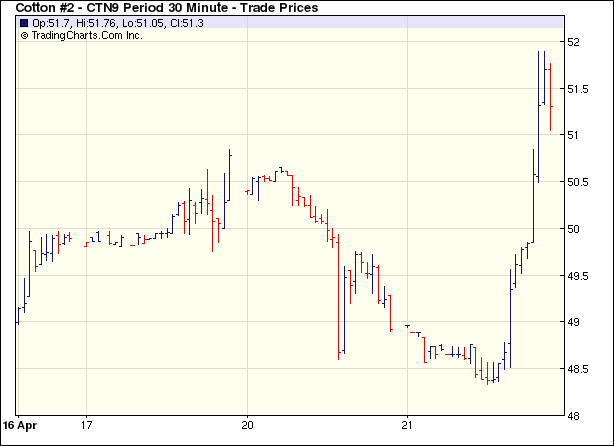Click the 49 price label on y-axis
The height and width of the screenshot is (446, 614).
tap(574, 322)
